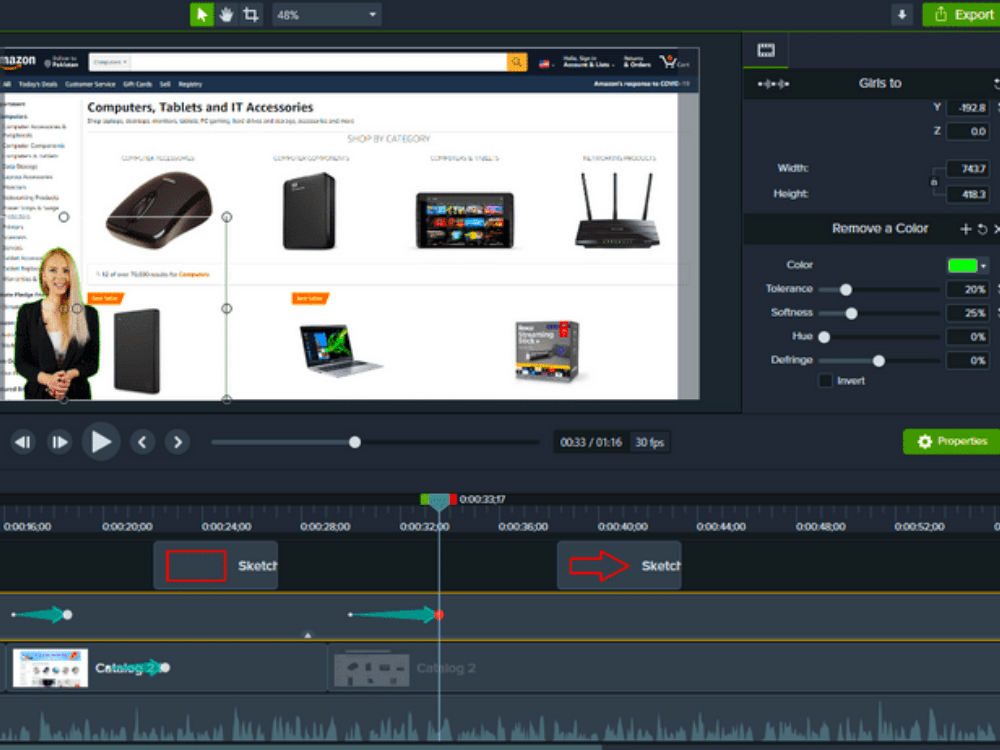Add another Remove a Color effect
Image resolution: width=1000 pixels, height=750 pixels.
click(x=966, y=229)
